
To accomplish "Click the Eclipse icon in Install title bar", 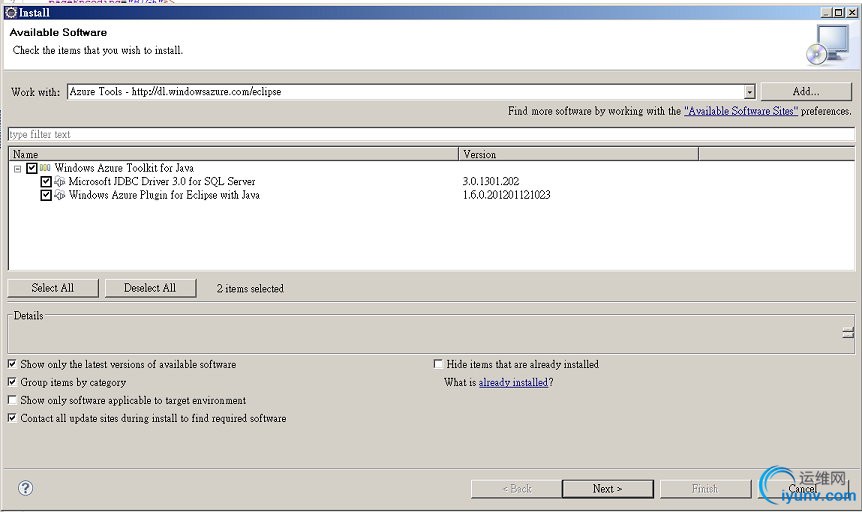I will 10,12.
